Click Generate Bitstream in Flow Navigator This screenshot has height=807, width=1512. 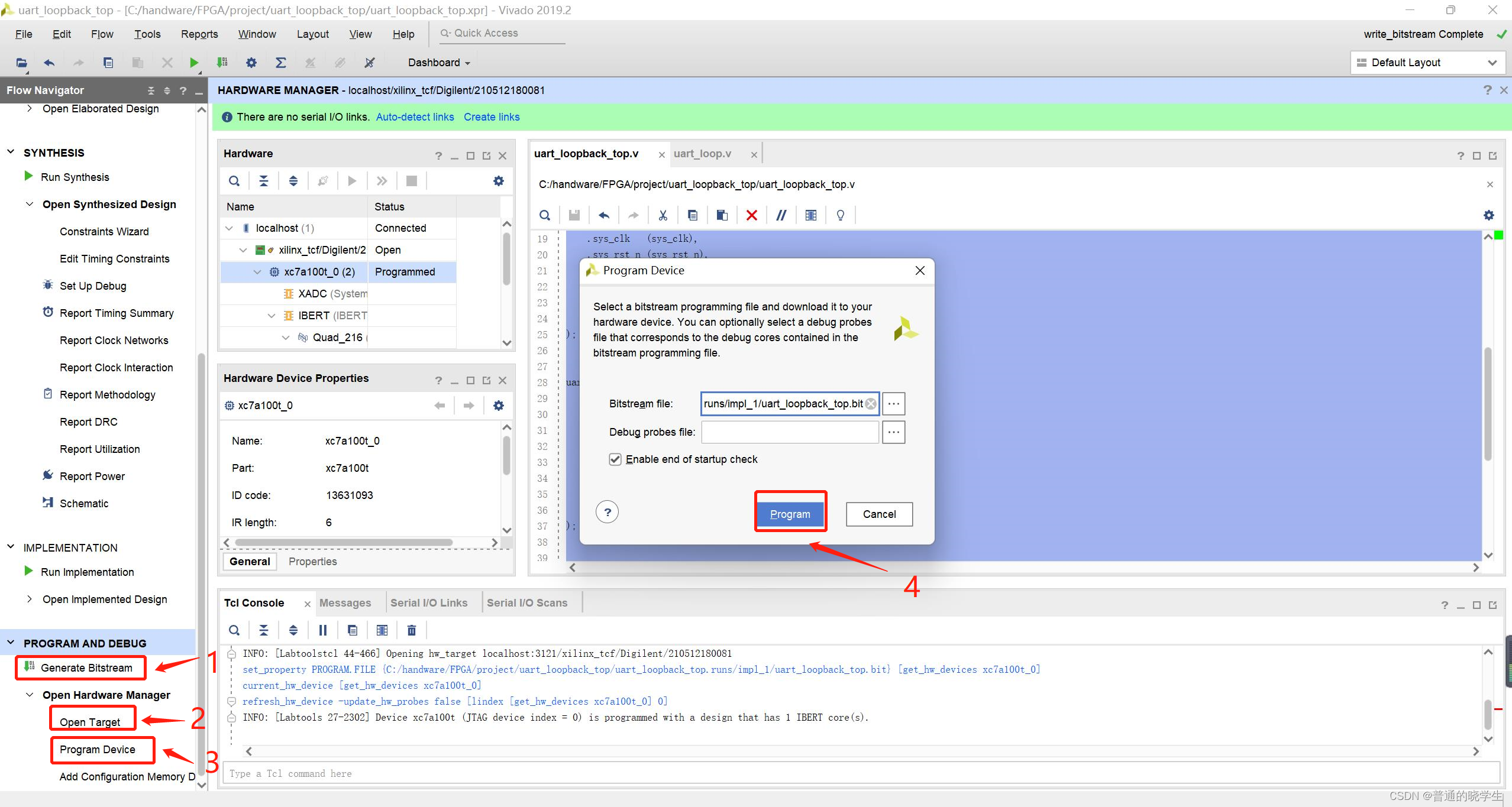click(86, 668)
